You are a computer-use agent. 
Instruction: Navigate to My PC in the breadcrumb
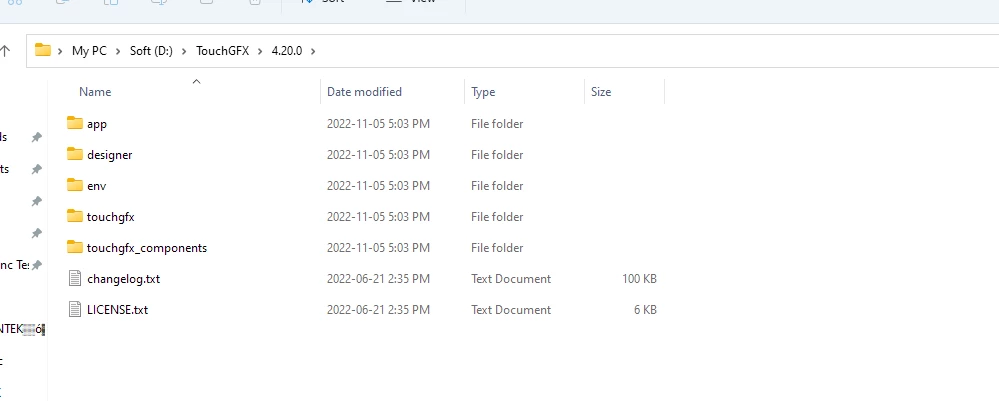(89, 51)
